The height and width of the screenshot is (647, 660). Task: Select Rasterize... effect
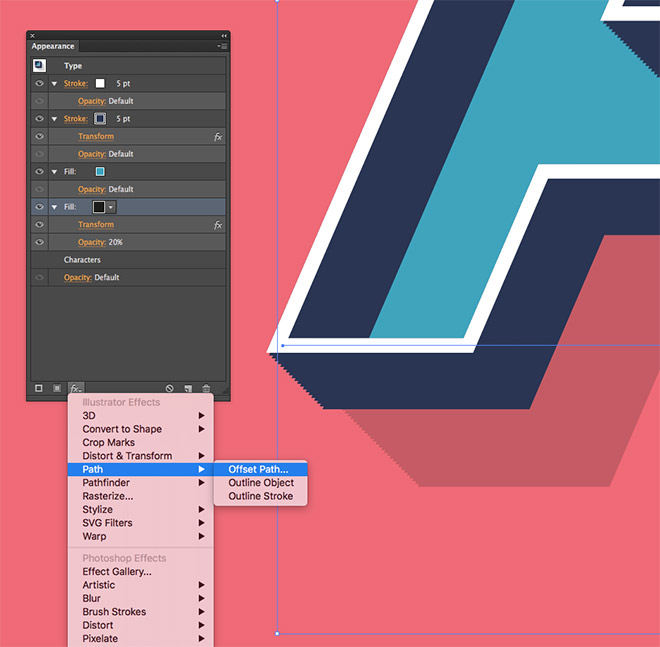point(141,496)
